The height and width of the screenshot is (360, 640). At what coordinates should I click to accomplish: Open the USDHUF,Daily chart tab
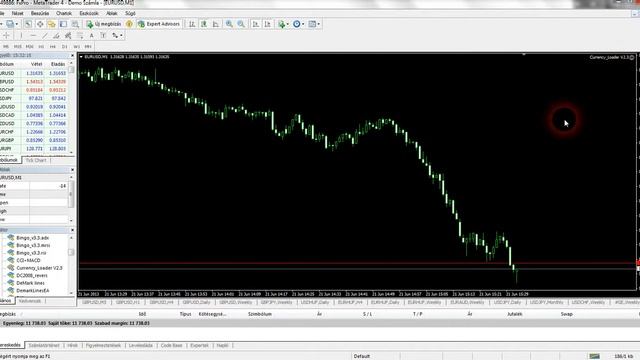tap(315, 302)
